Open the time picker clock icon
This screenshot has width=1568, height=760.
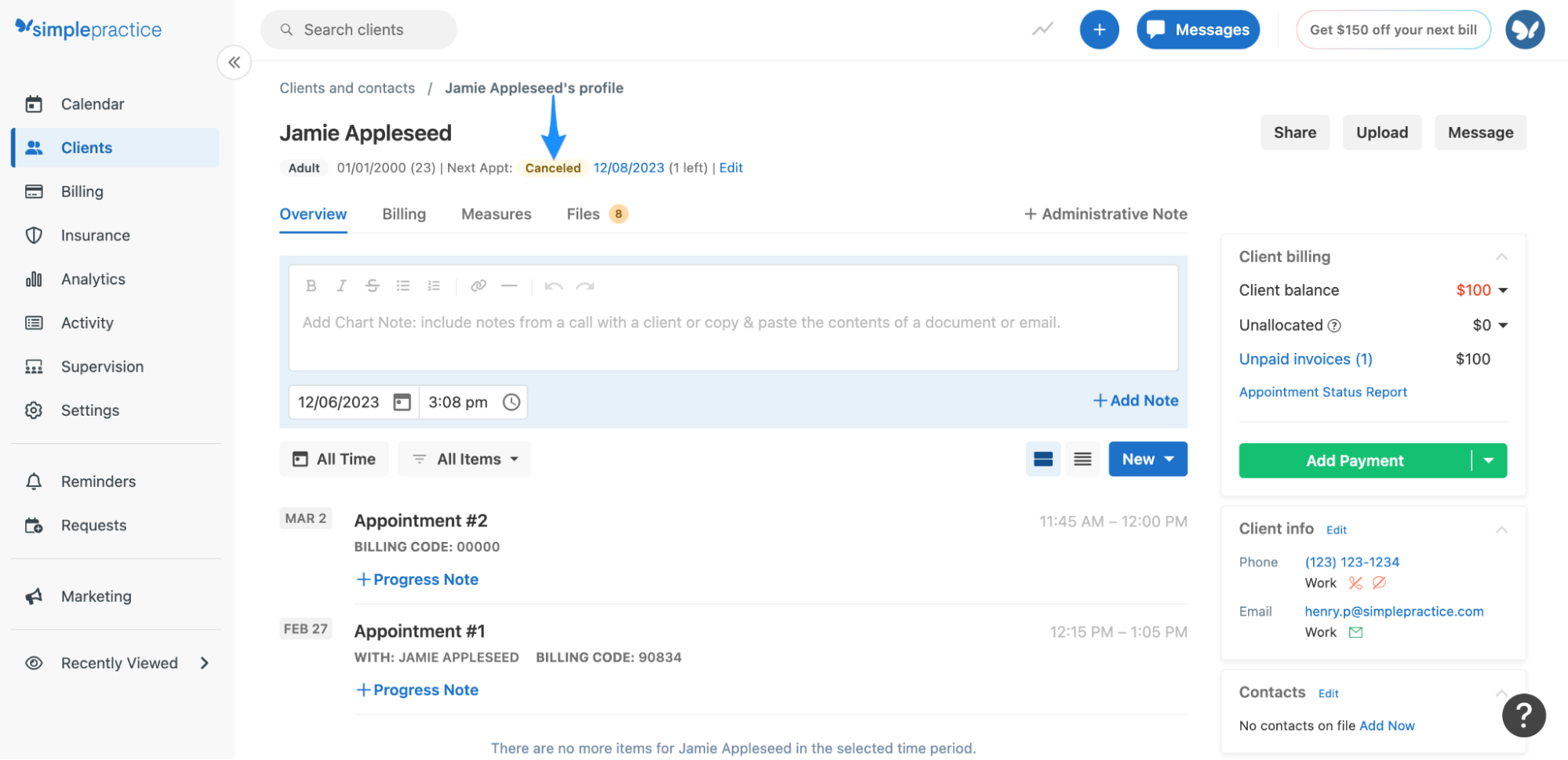(511, 402)
